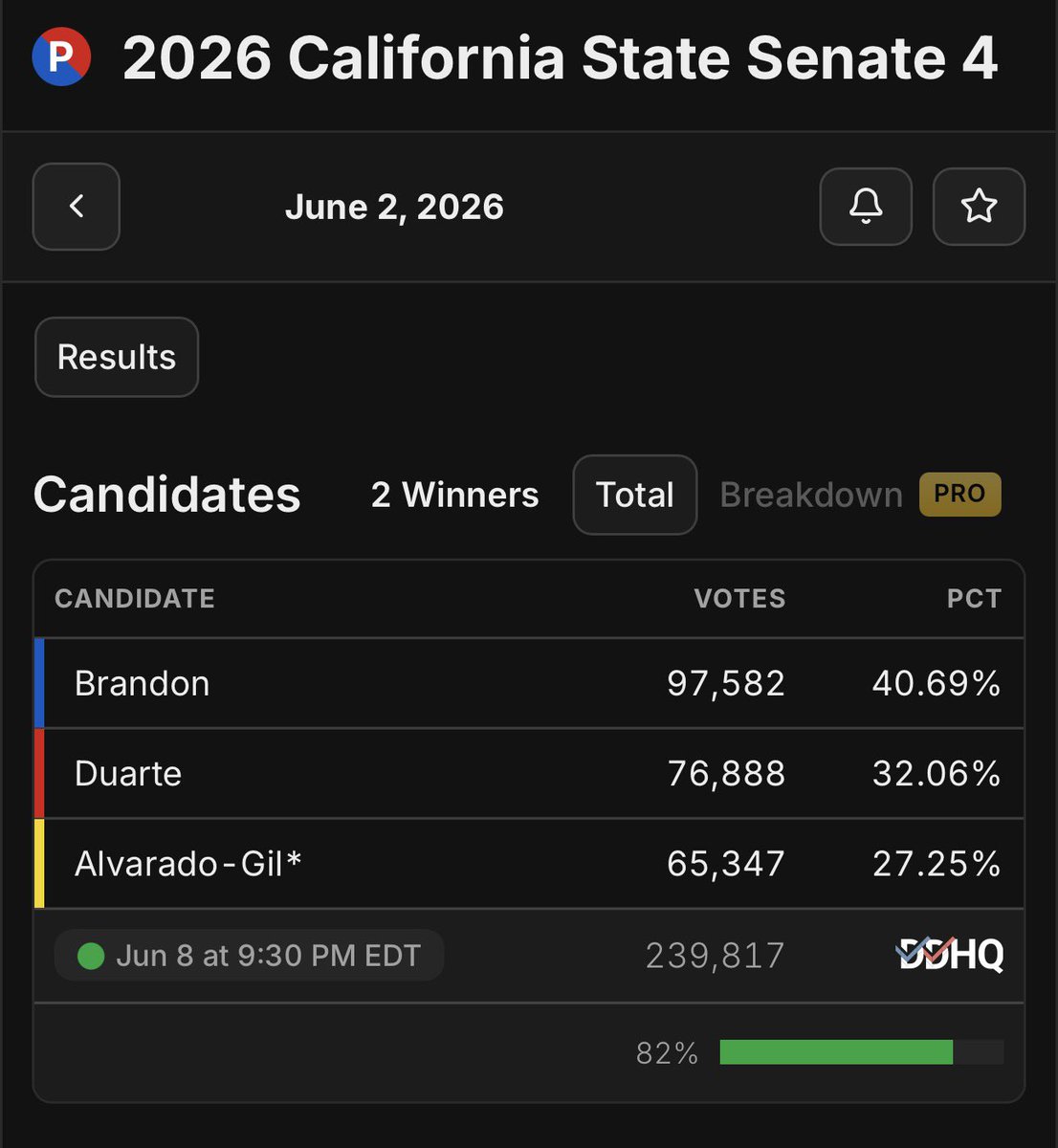This screenshot has width=1058, height=1148.
Task: Select the Alvarado-Gil candidate row
Action: 529,863
